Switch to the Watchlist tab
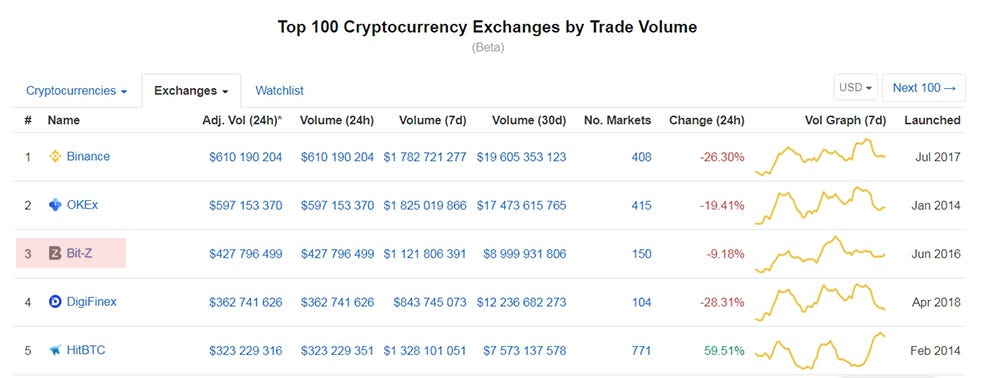The height and width of the screenshot is (378, 1000). pos(279,91)
